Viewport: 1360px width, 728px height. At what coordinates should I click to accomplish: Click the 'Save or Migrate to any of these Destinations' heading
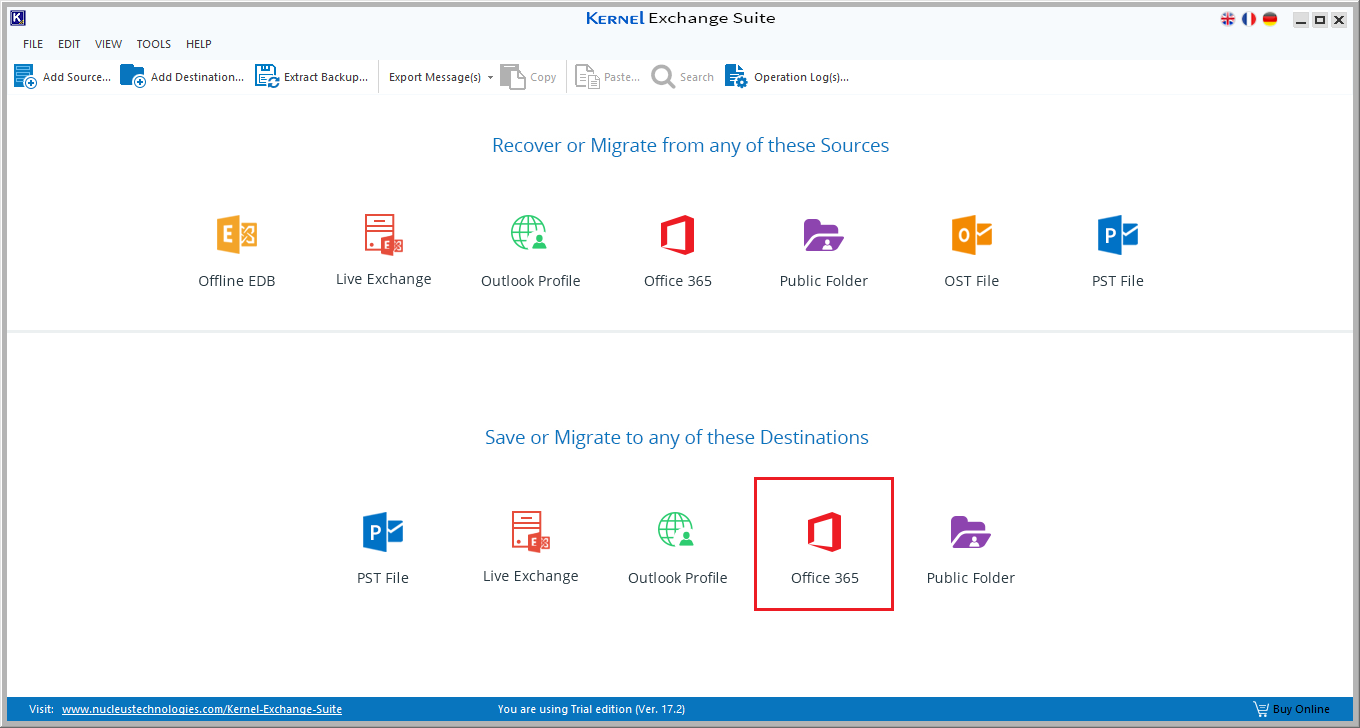click(677, 437)
